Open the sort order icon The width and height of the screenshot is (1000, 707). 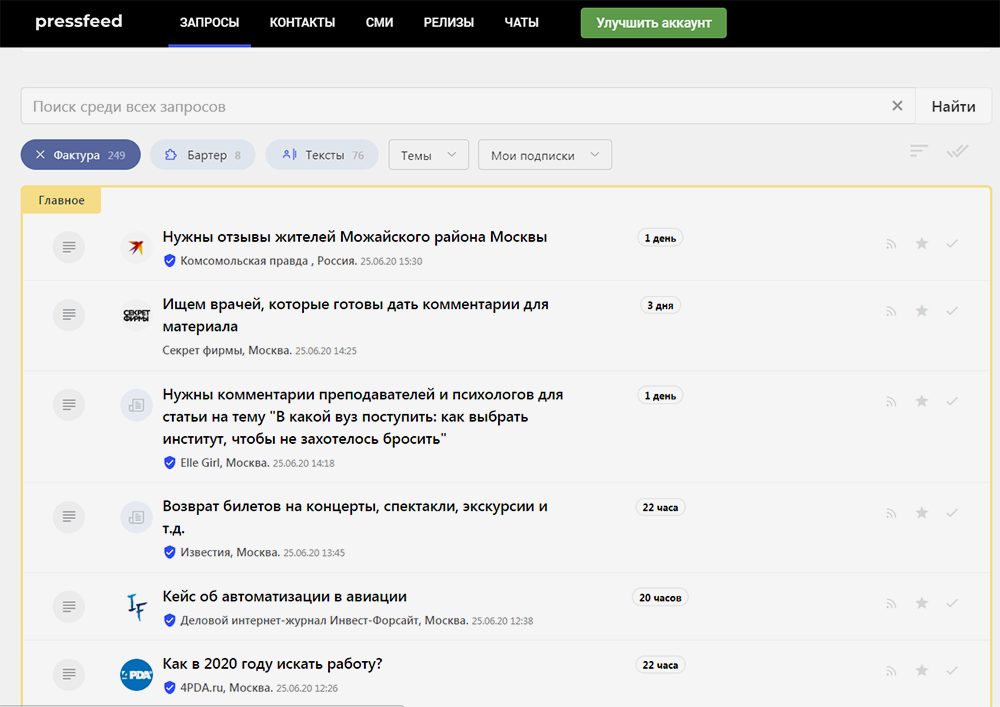(x=919, y=151)
